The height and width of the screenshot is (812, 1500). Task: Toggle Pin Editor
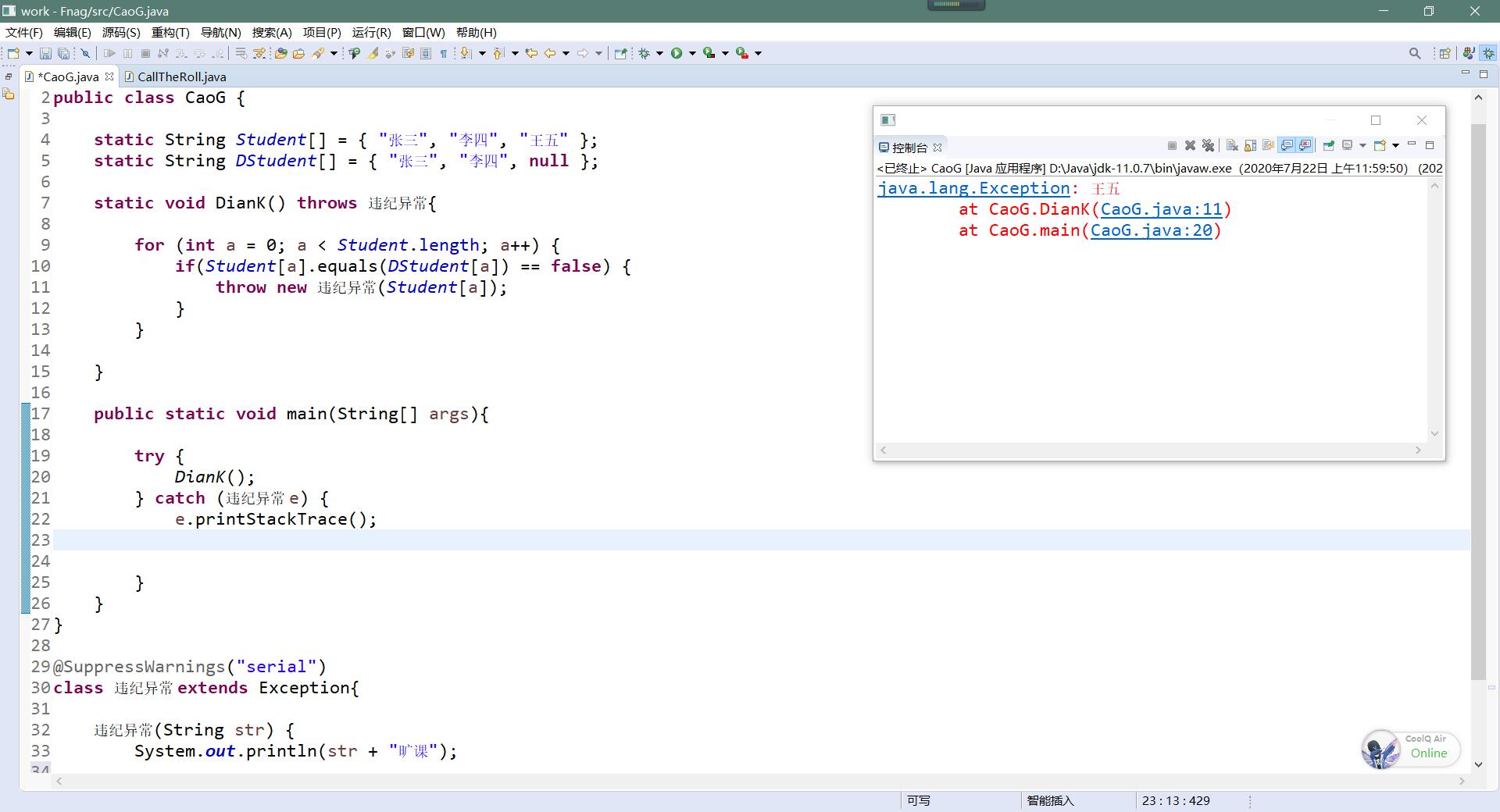coord(620,53)
